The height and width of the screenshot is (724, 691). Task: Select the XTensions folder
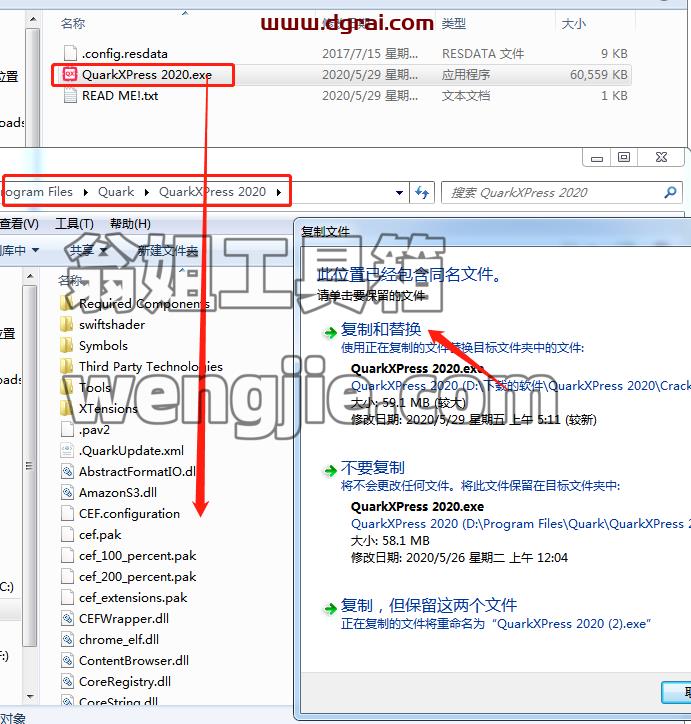point(99,409)
